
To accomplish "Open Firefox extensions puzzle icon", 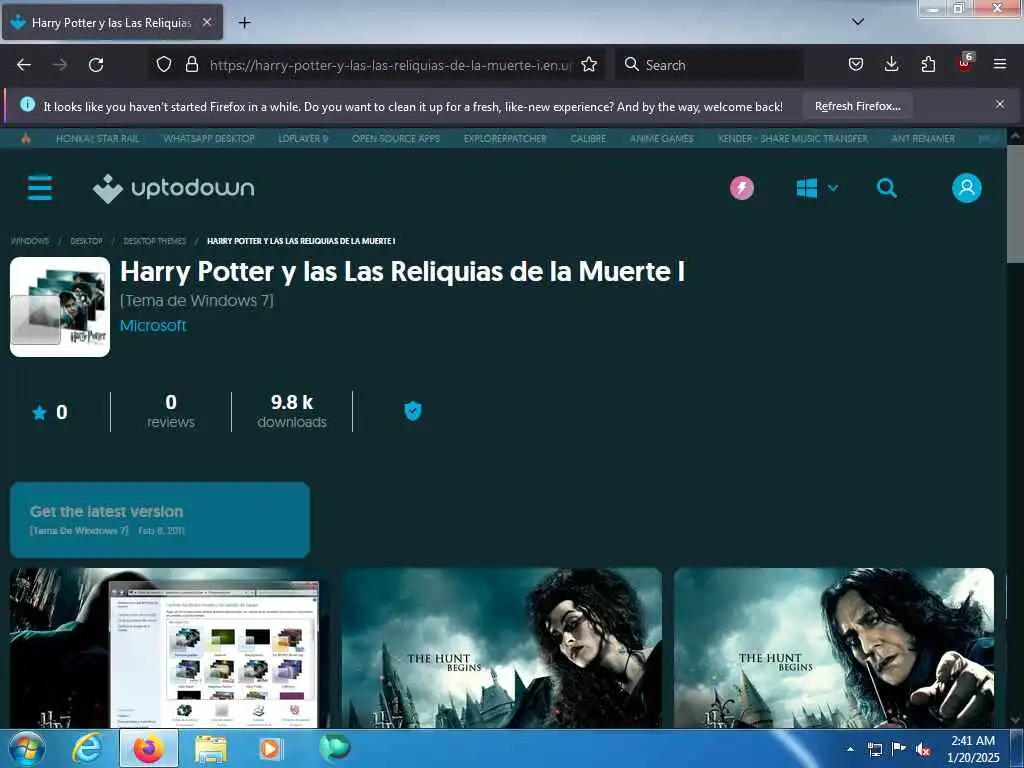I will click(928, 65).
